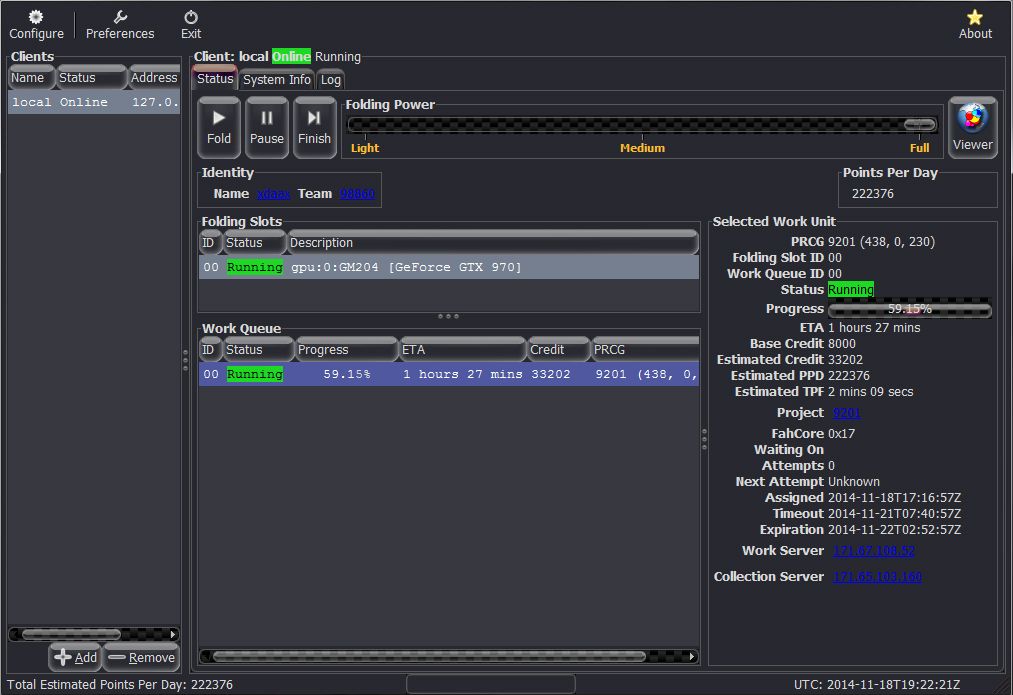Click Folding Slots Description column header
The image size is (1013, 695).
click(x=493, y=243)
